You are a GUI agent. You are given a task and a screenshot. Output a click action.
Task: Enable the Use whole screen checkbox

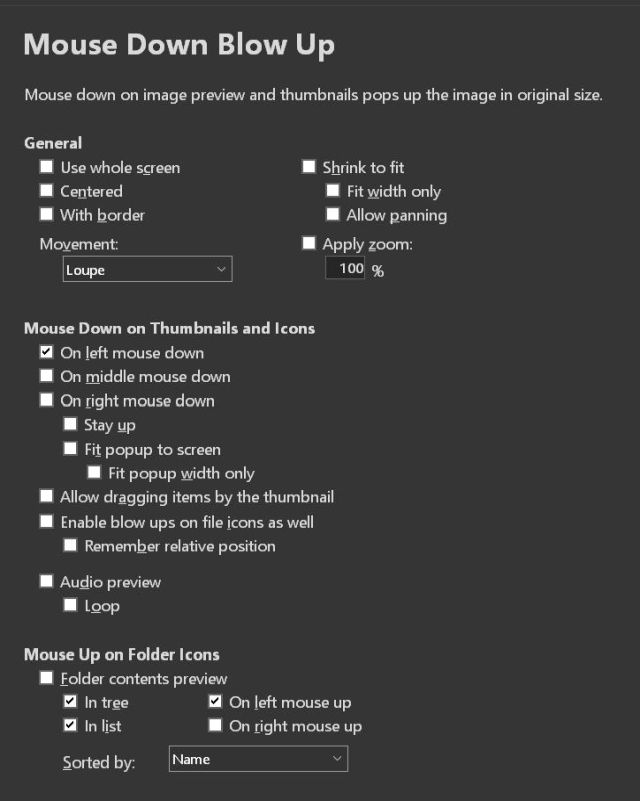pos(47,168)
